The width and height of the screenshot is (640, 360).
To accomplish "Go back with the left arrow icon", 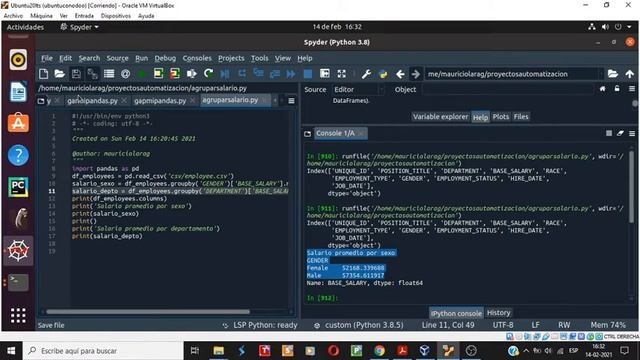I will pyautogui.click(x=400, y=74).
